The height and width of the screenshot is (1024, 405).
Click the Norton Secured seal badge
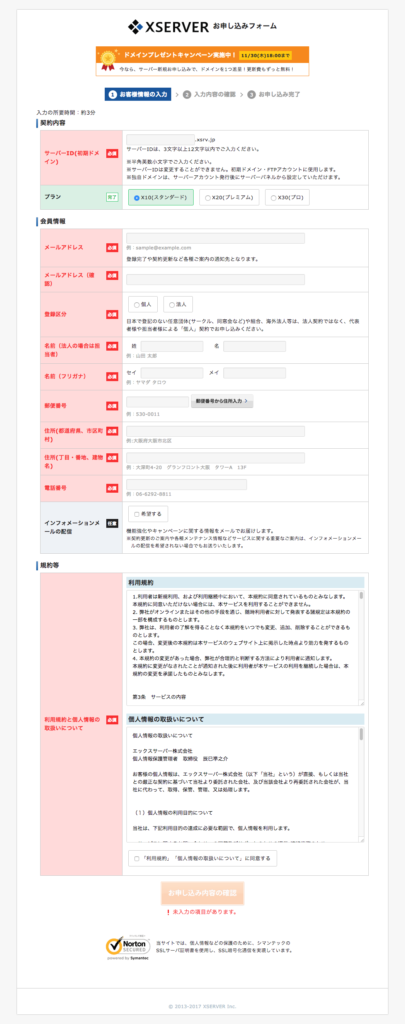click(122, 946)
